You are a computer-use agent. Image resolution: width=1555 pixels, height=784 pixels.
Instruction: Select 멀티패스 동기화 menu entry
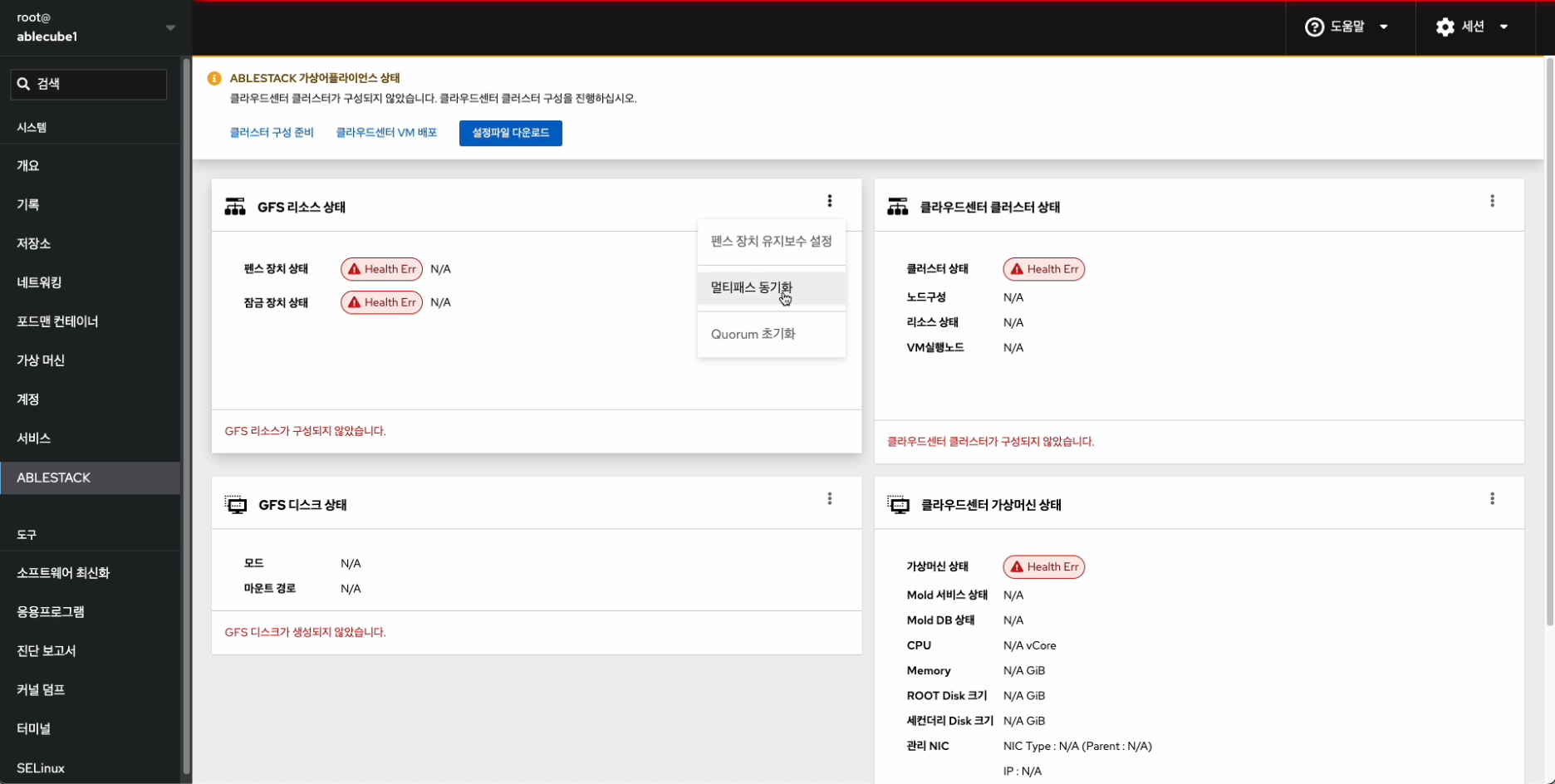(772, 288)
